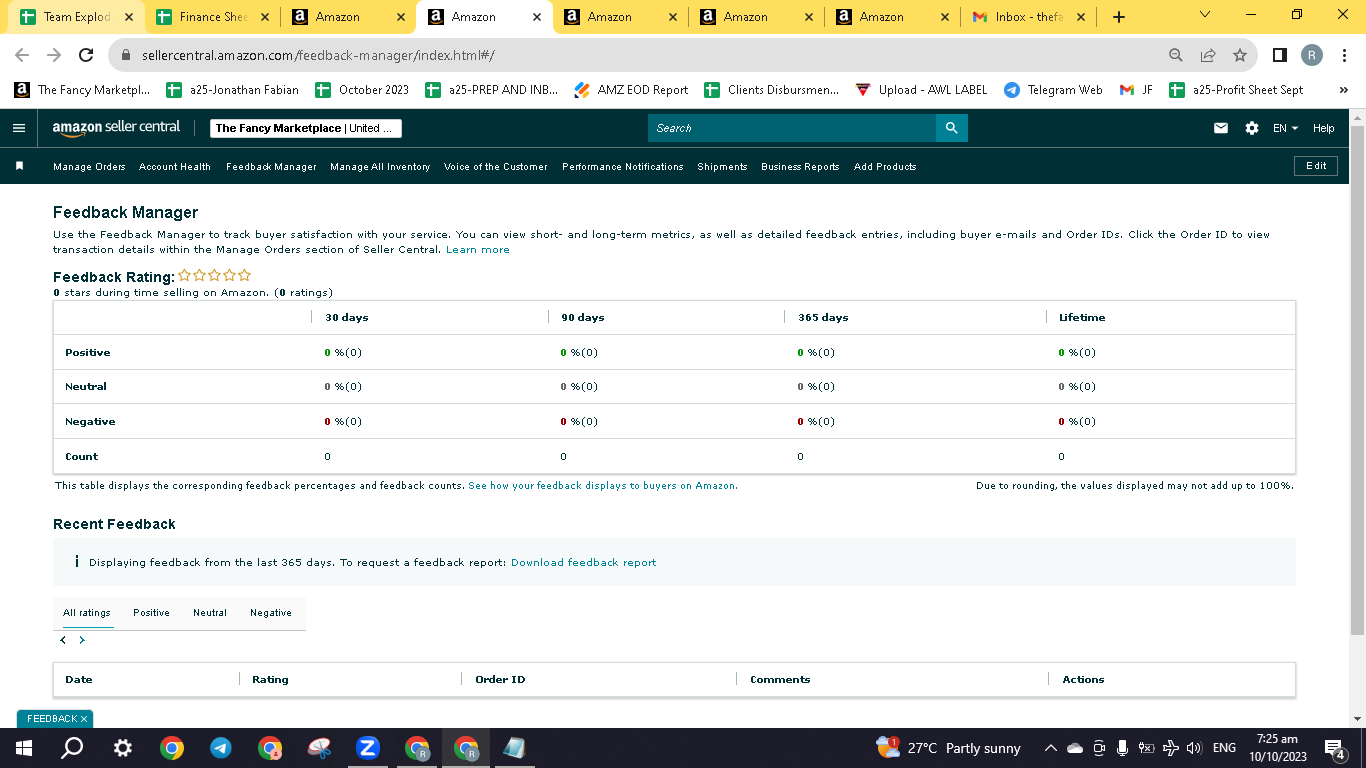This screenshot has width=1366, height=768.
Task: Go to next feedback page arrow
Action: tap(82, 640)
